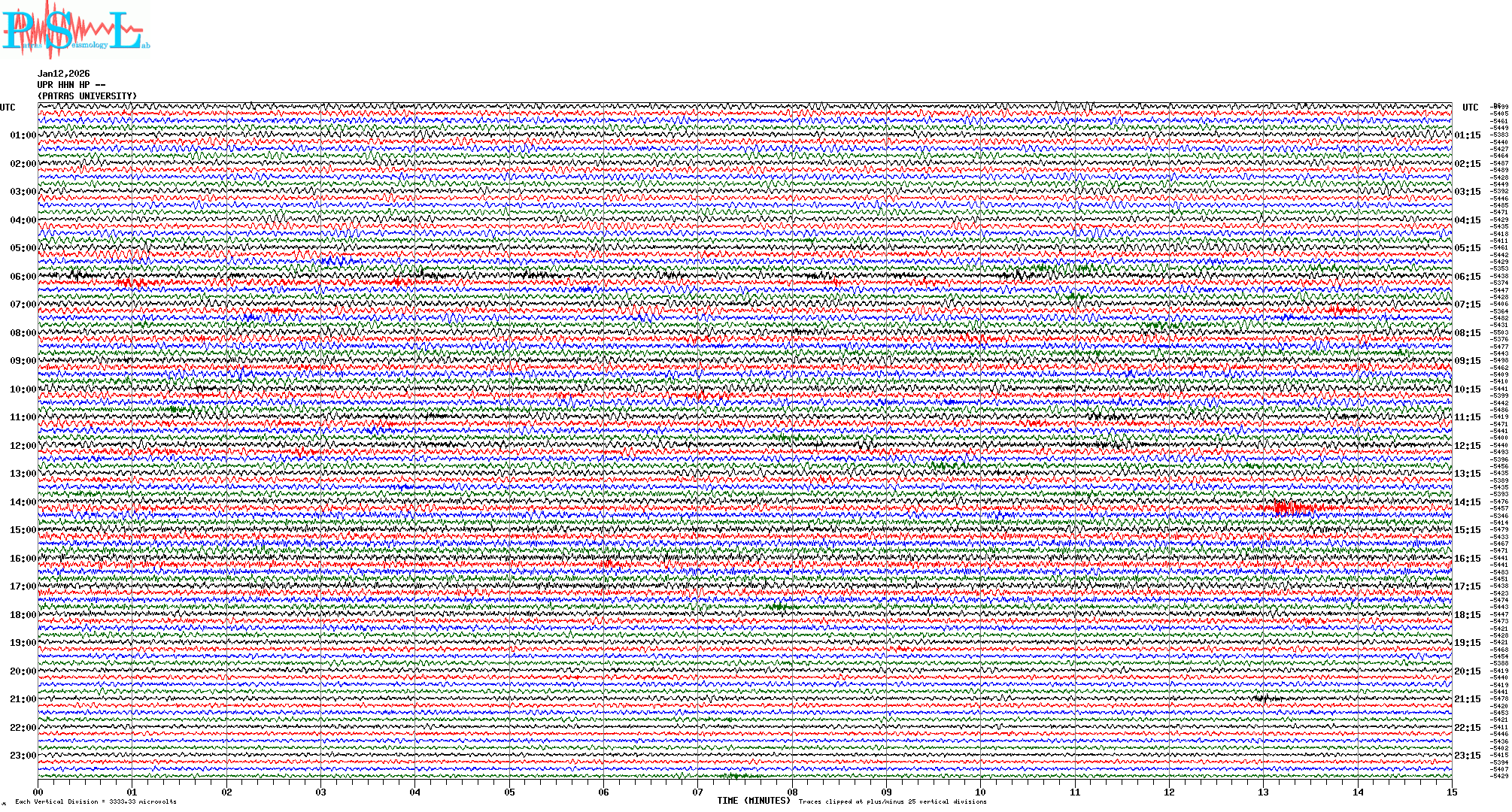Click the Traces clipped footnote text
This screenshot has height=812, width=1512.
(x=892, y=801)
